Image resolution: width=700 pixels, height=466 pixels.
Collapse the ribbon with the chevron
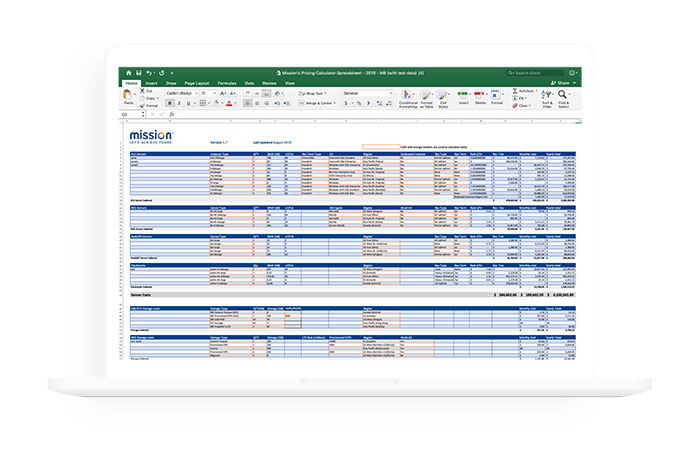[x=575, y=83]
